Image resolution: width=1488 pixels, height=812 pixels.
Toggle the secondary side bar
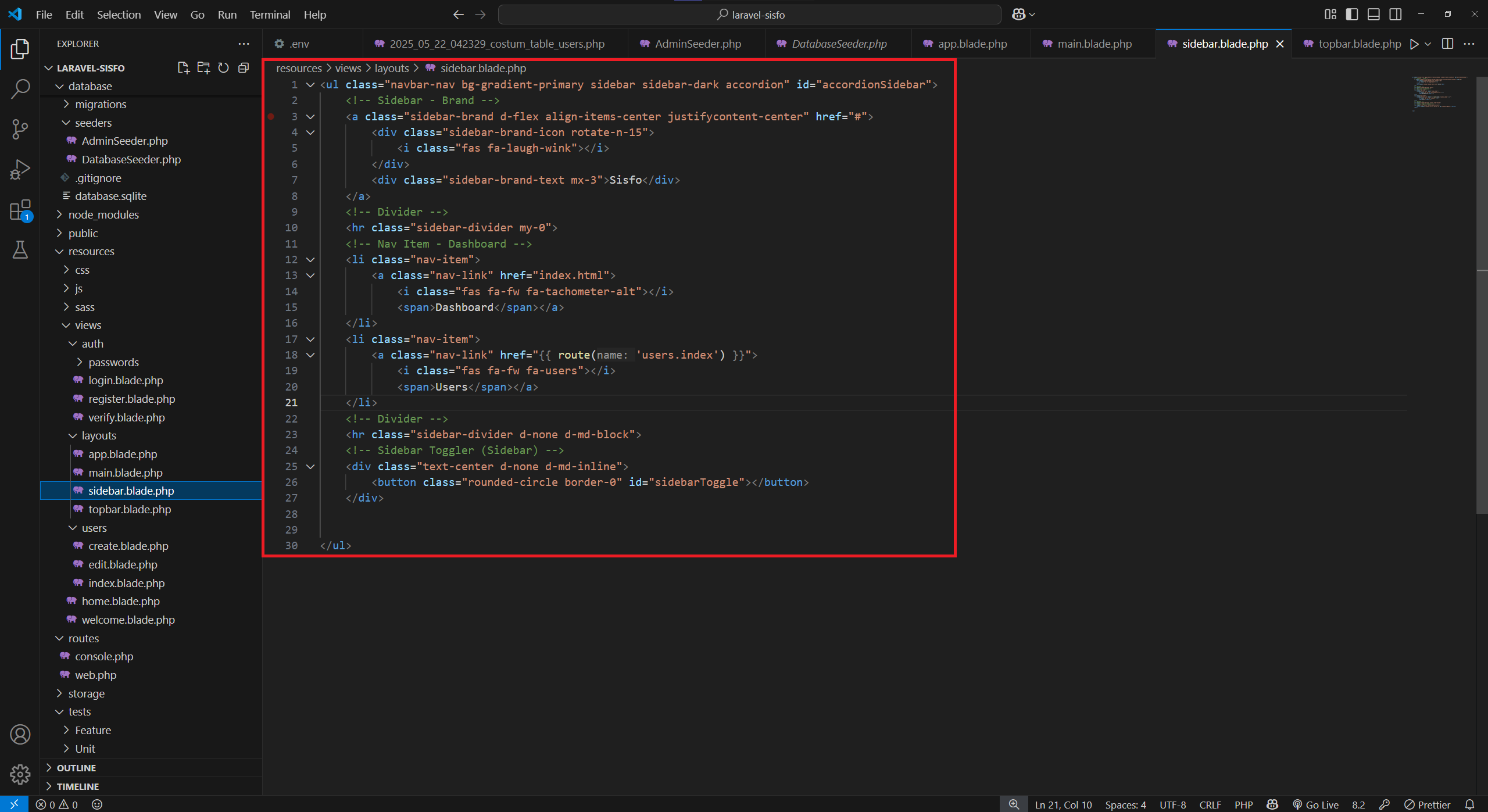pos(1396,14)
